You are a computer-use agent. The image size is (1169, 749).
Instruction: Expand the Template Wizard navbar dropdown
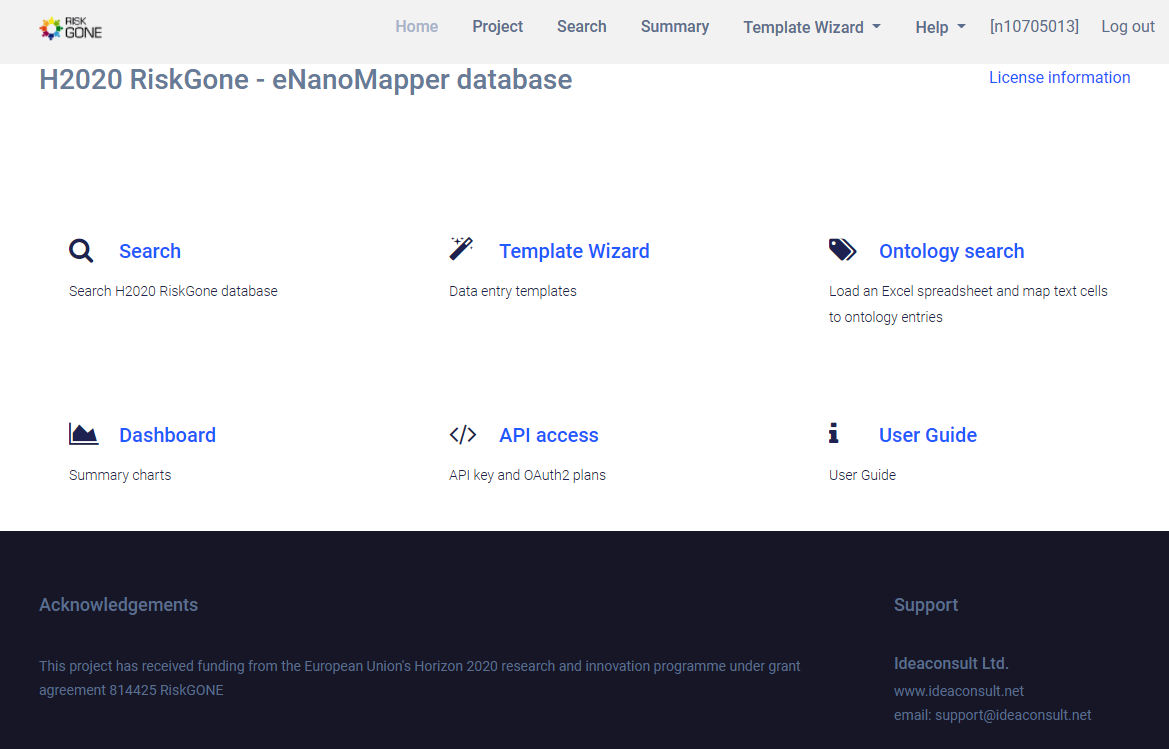coord(812,28)
